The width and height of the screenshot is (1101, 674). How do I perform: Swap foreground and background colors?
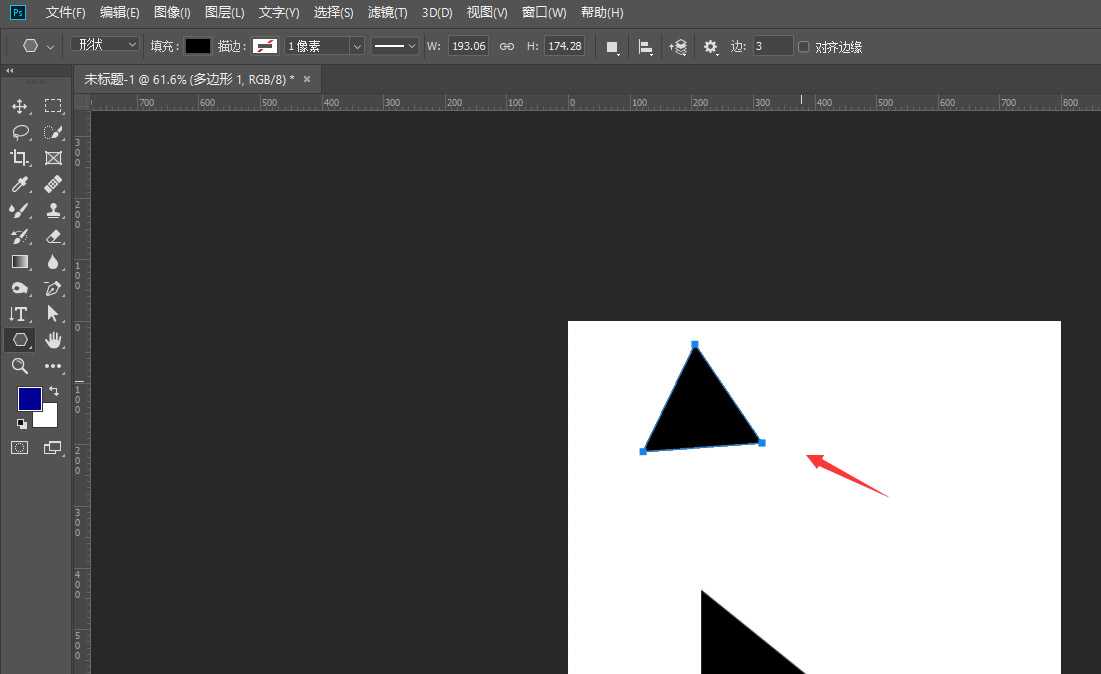[x=54, y=391]
